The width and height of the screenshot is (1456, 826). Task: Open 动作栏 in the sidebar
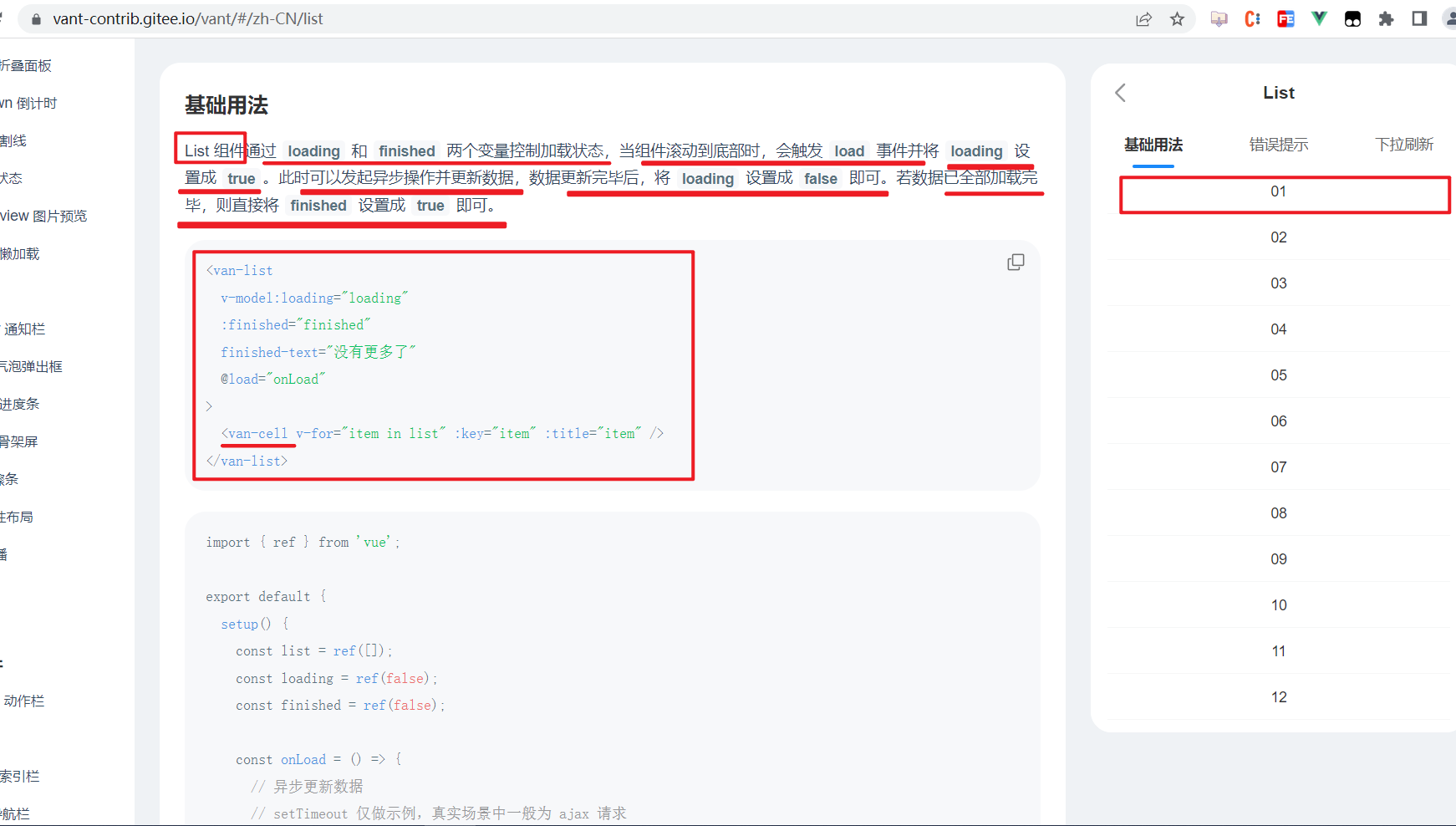coord(23,701)
